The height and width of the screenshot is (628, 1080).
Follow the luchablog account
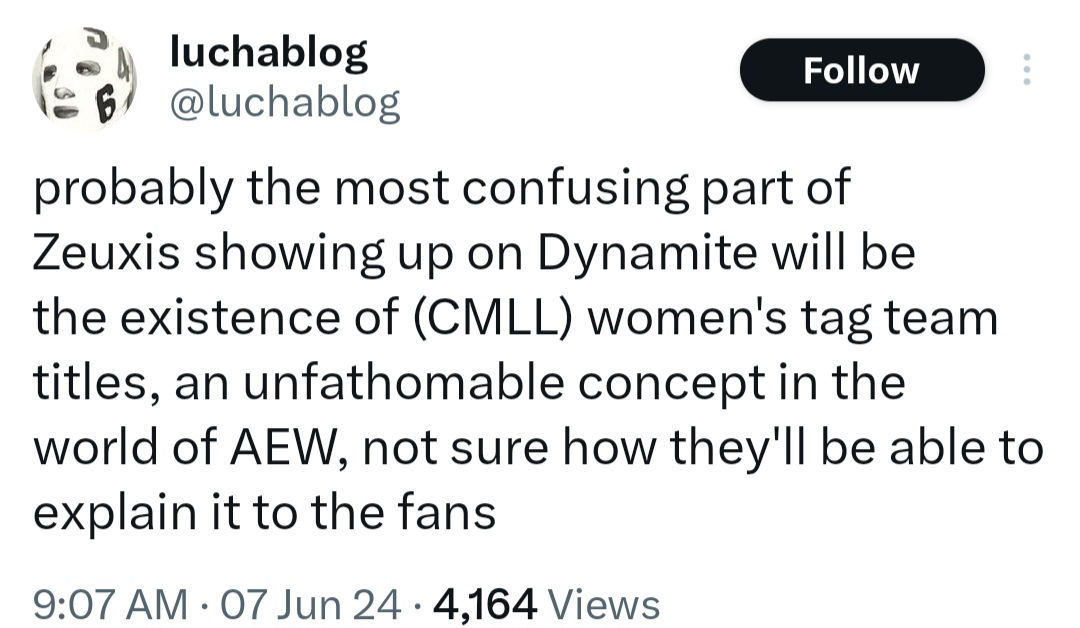click(x=861, y=70)
